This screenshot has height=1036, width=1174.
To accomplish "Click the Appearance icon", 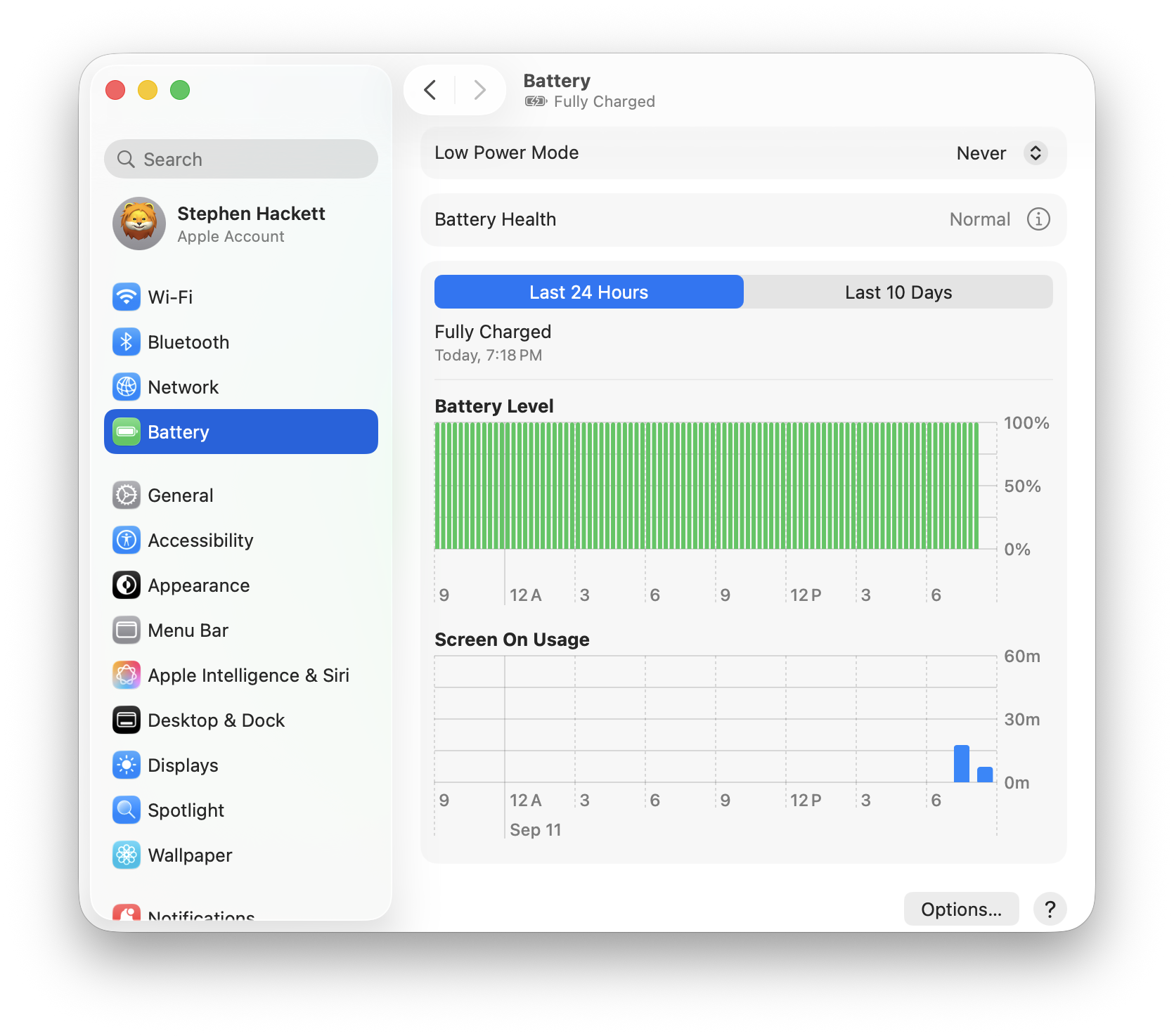I will 127,585.
